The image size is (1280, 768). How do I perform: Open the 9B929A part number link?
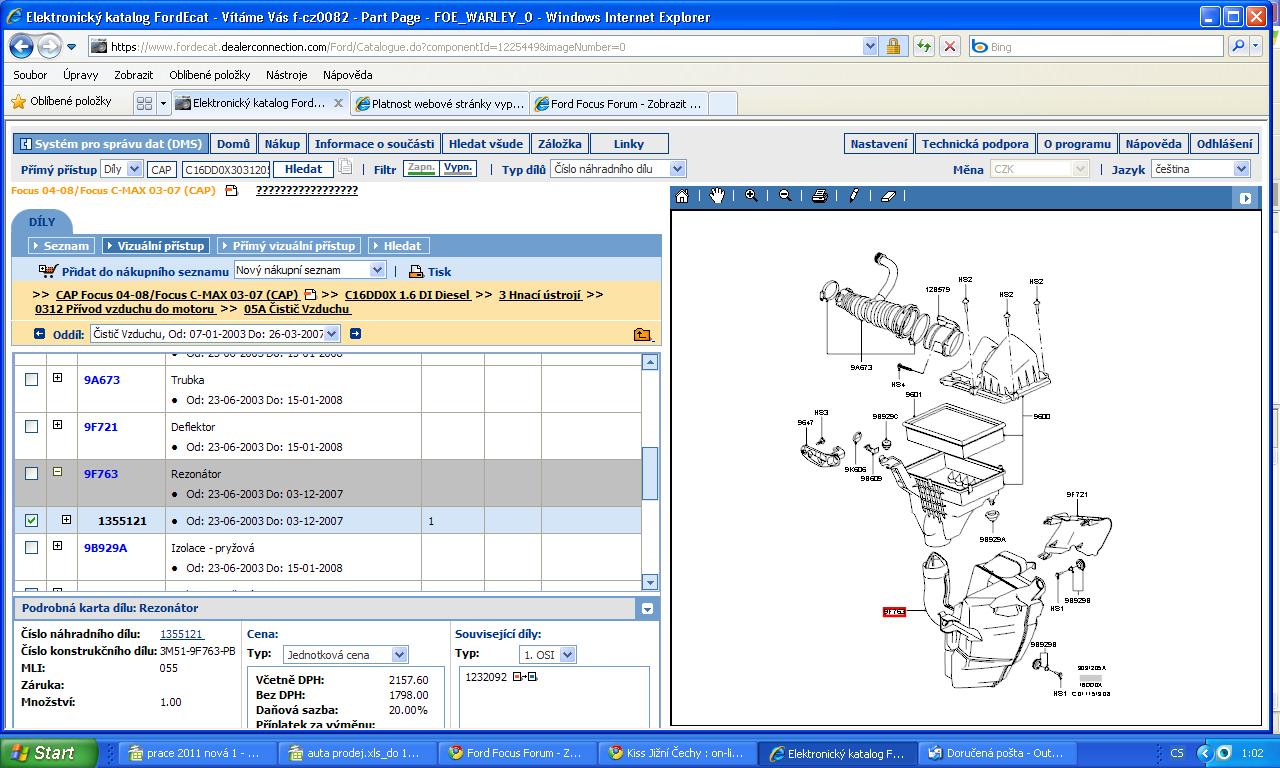click(x=105, y=548)
